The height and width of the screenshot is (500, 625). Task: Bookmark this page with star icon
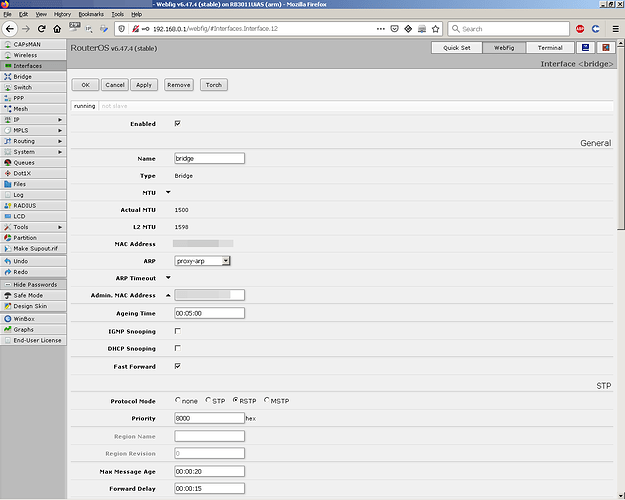(x=435, y=29)
